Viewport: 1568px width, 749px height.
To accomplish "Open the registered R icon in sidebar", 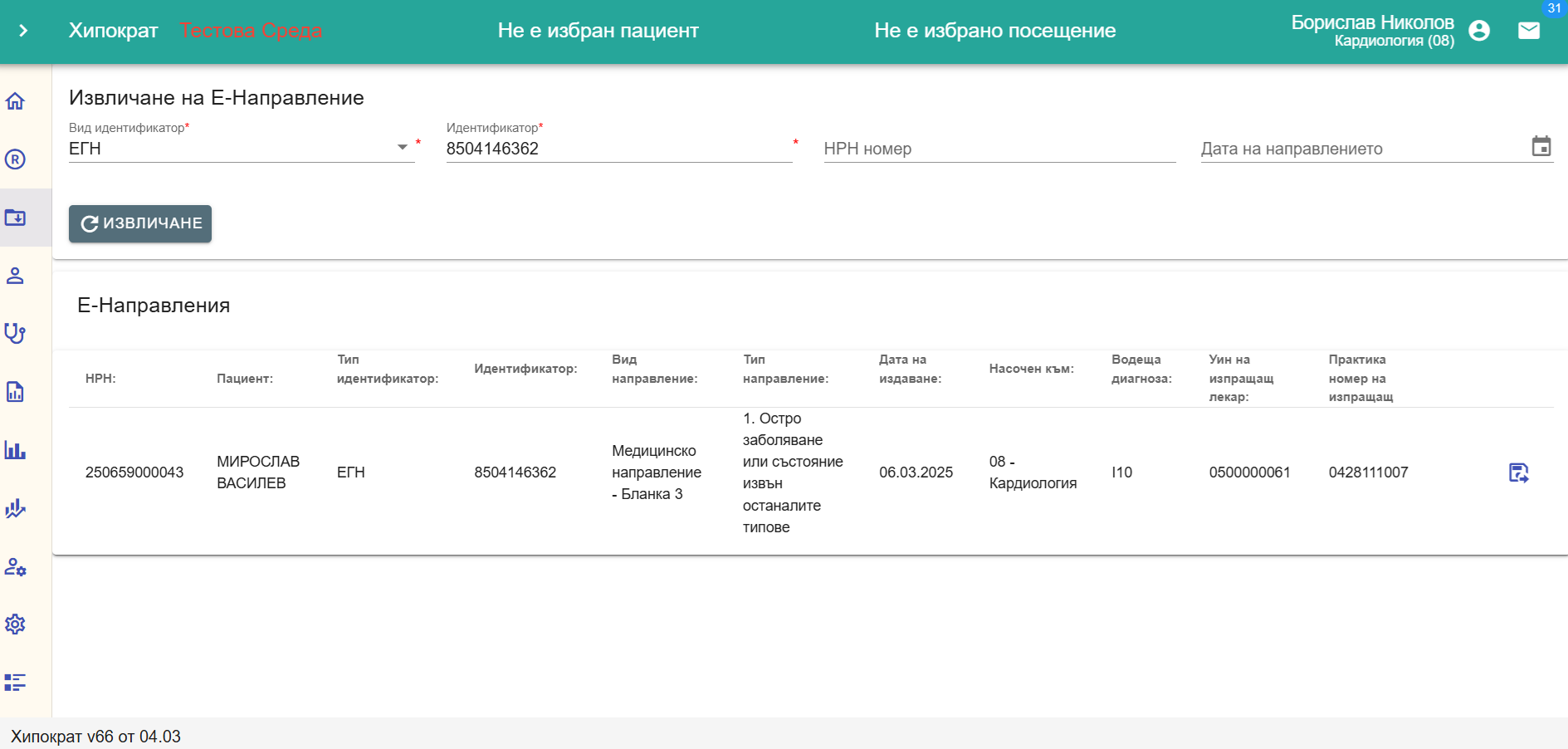I will [x=15, y=159].
